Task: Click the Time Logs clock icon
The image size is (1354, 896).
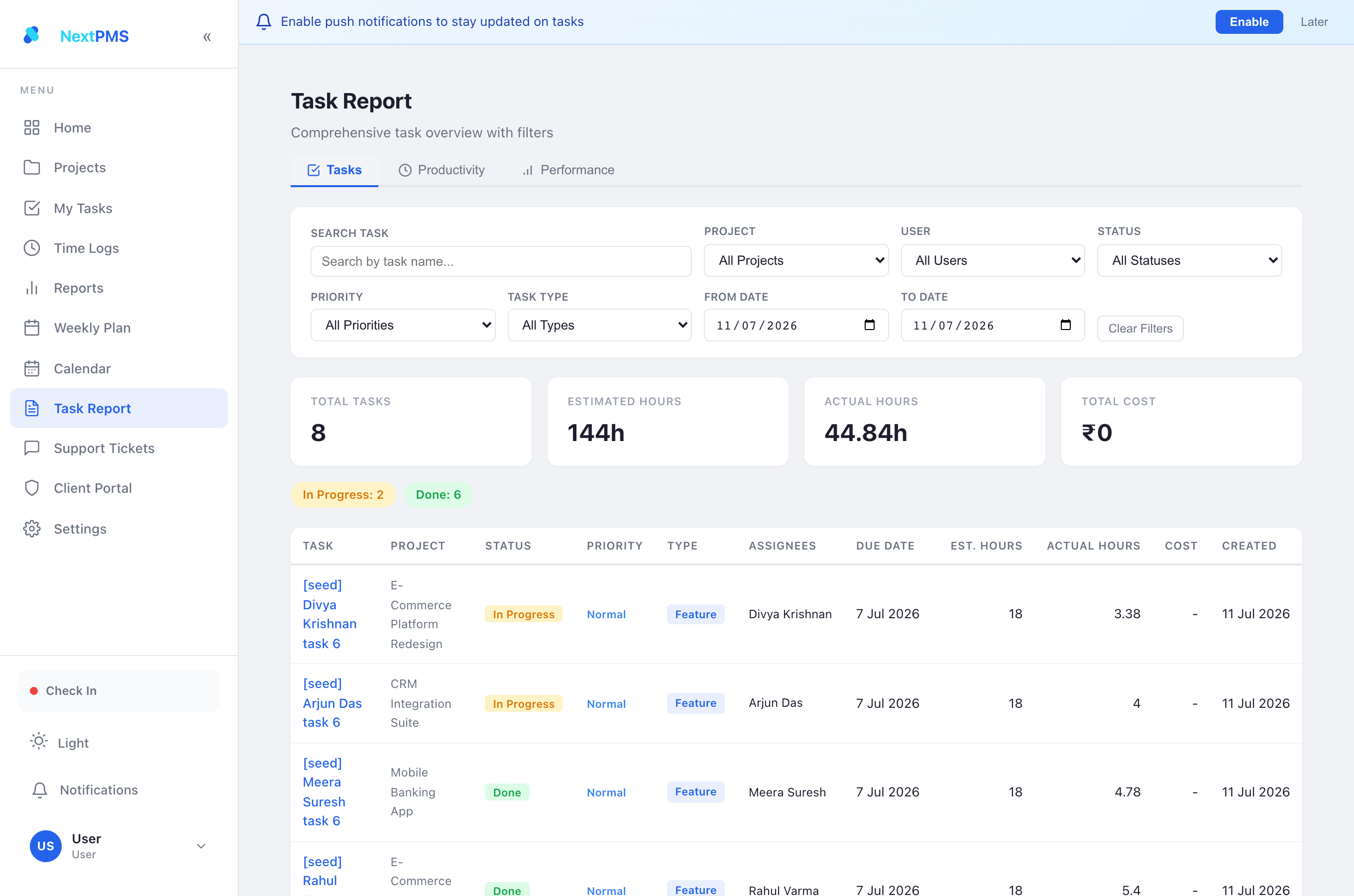Action: pyautogui.click(x=32, y=248)
